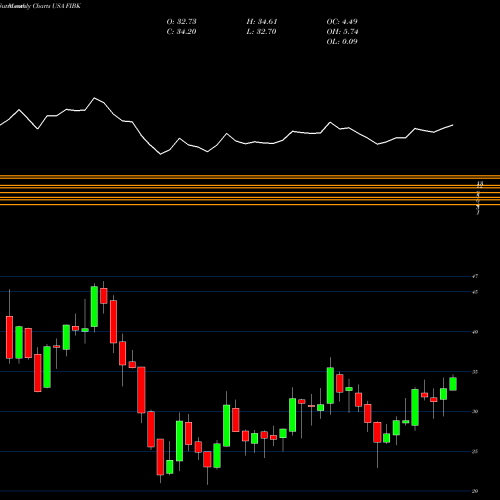Select the close value 'C: 34.20'
Viewport: 500px width, 500px height.
(x=181, y=32)
